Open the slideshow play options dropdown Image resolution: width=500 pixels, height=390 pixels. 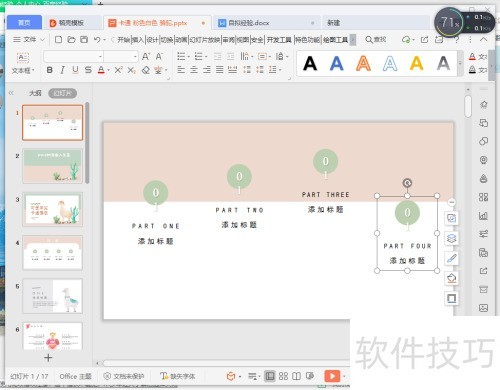pos(344,376)
